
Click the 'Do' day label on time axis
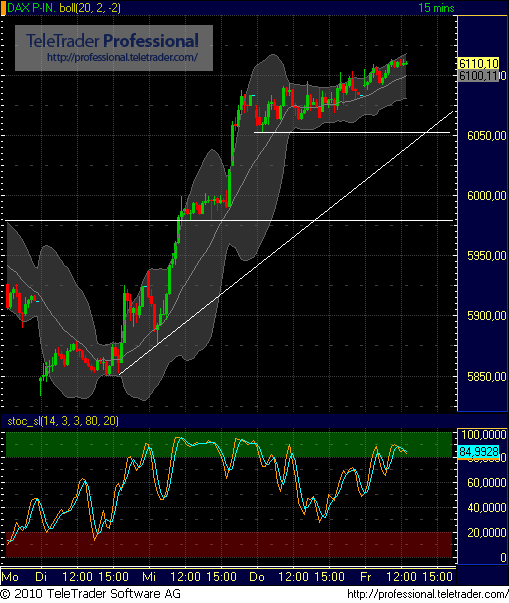tap(257, 577)
